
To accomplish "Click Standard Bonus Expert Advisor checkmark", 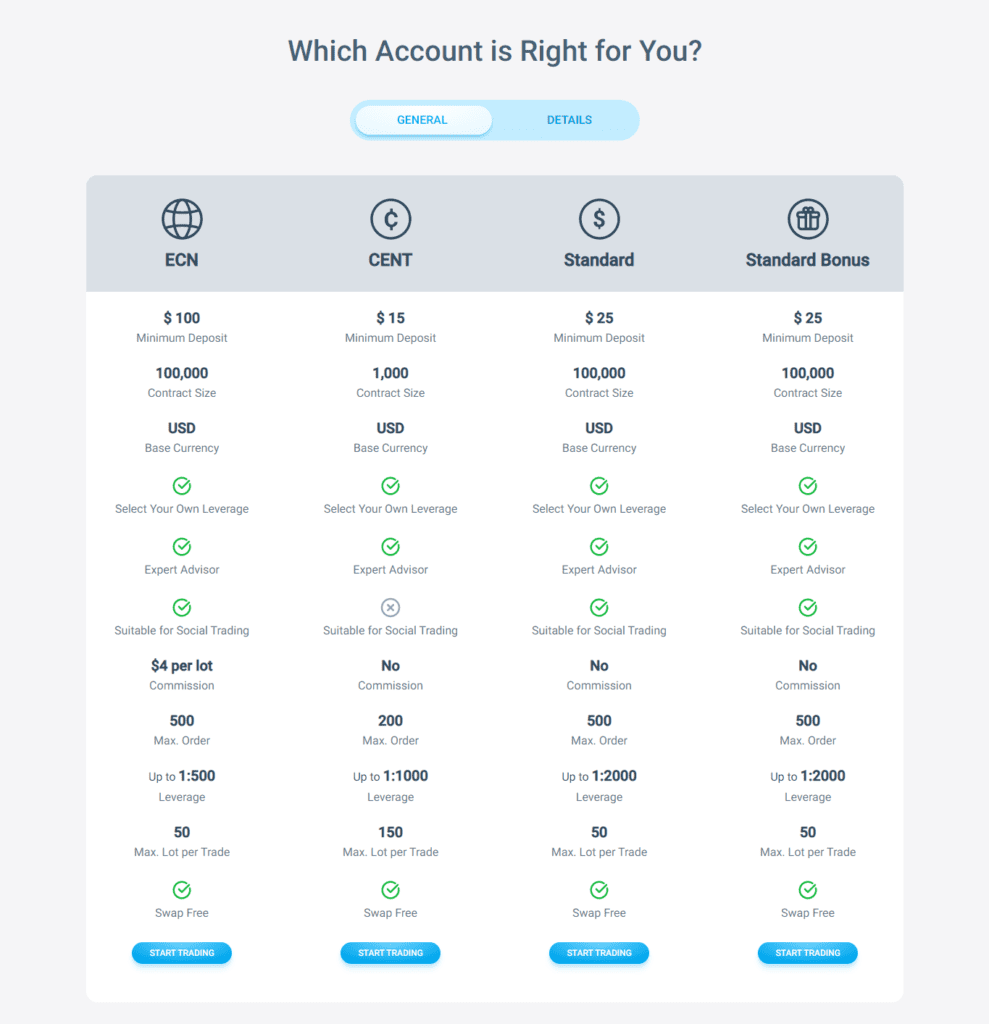I will click(808, 546).
